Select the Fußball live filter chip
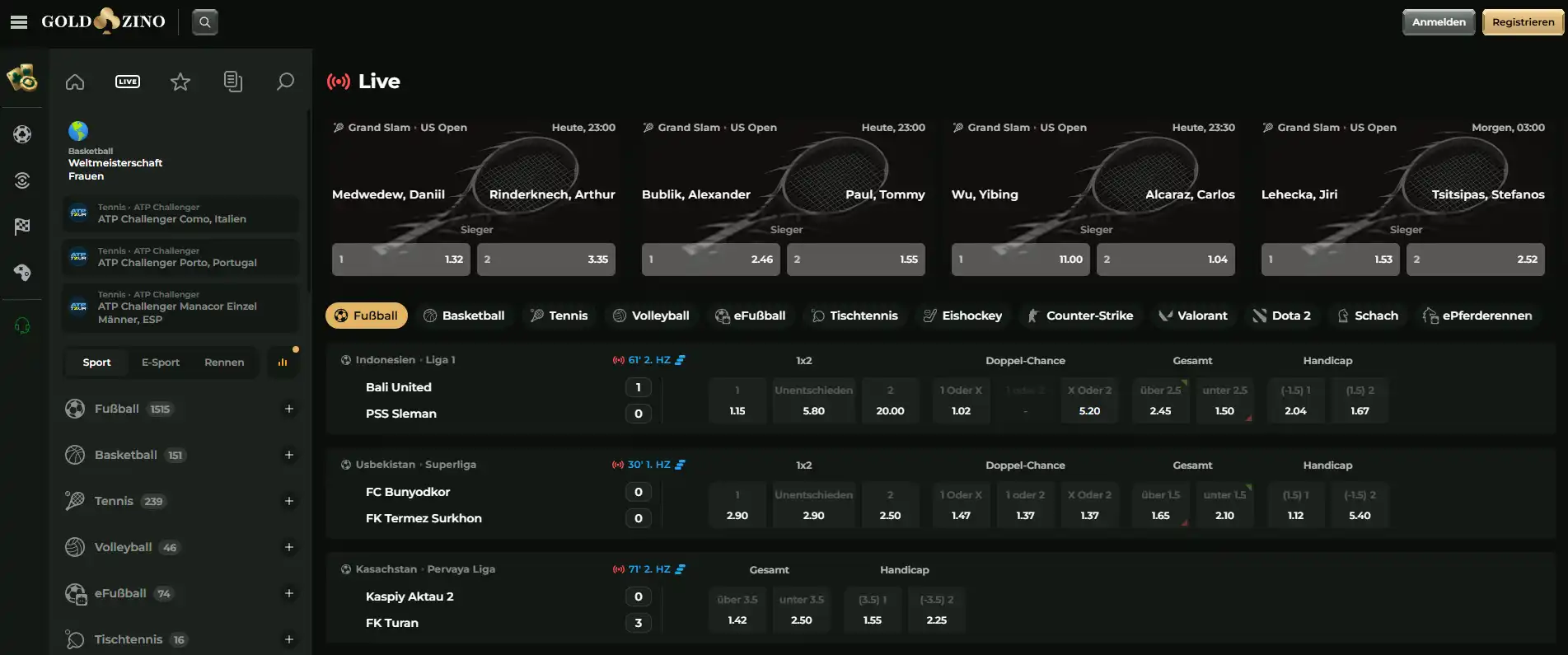The width and height of the screenshot is (1568, 655). [367, 316]
